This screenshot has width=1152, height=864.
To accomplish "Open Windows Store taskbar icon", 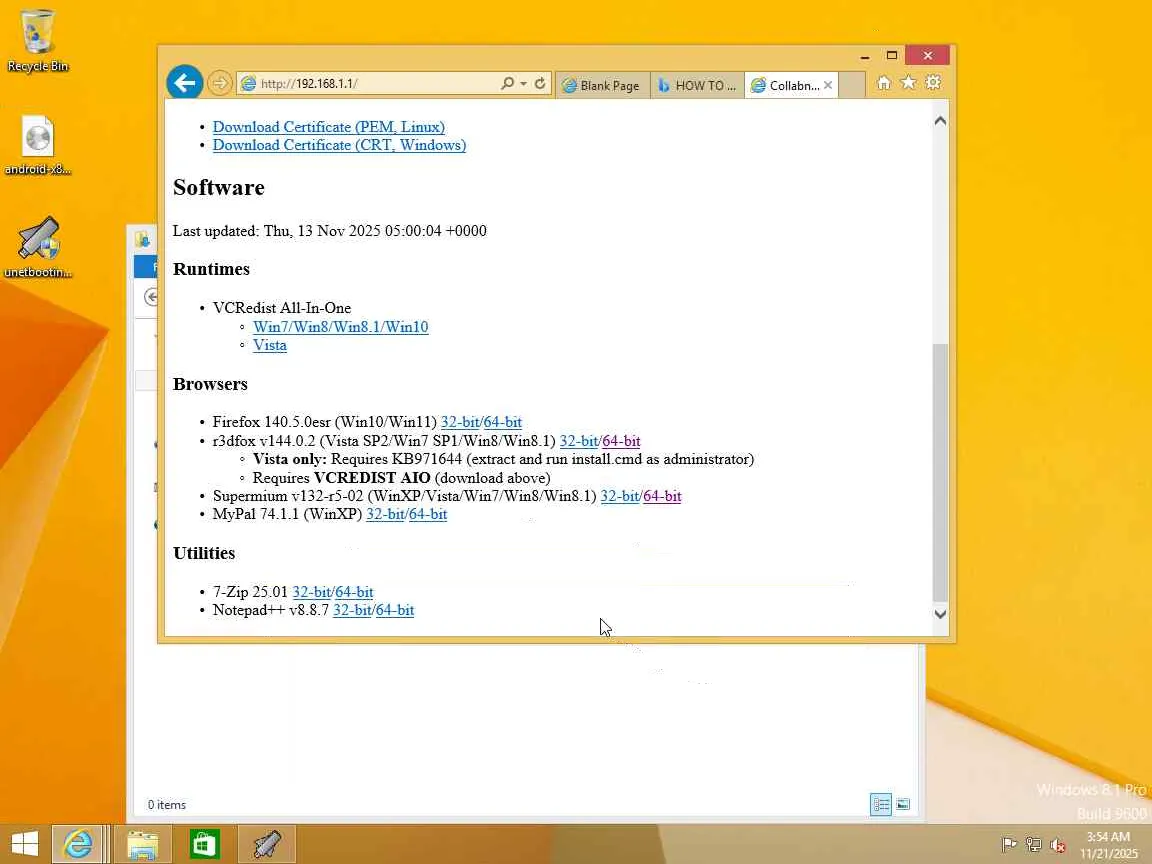I will pos(204,843).
